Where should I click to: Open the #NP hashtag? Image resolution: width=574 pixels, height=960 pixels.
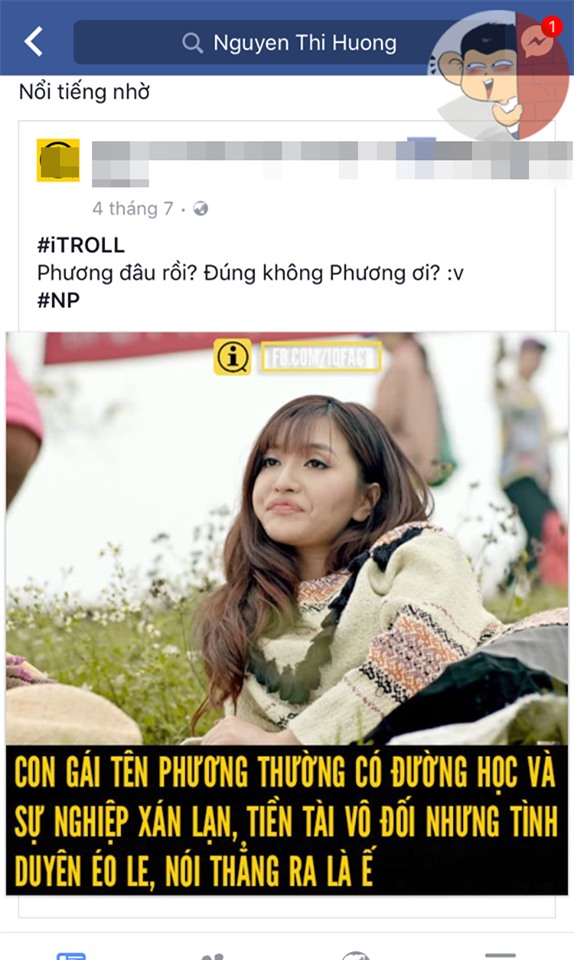[59, 300]
